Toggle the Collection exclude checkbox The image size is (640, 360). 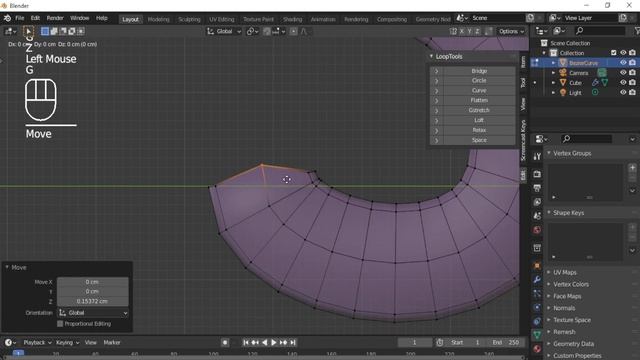click(x=613, y=53)
